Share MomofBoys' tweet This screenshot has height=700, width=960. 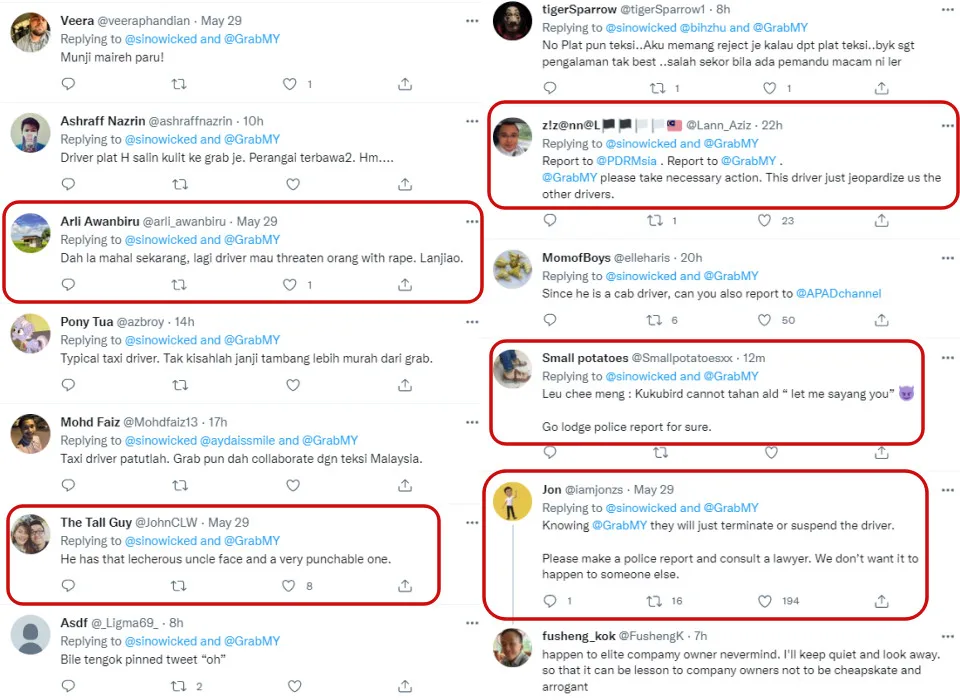click(x=881, y=320)
